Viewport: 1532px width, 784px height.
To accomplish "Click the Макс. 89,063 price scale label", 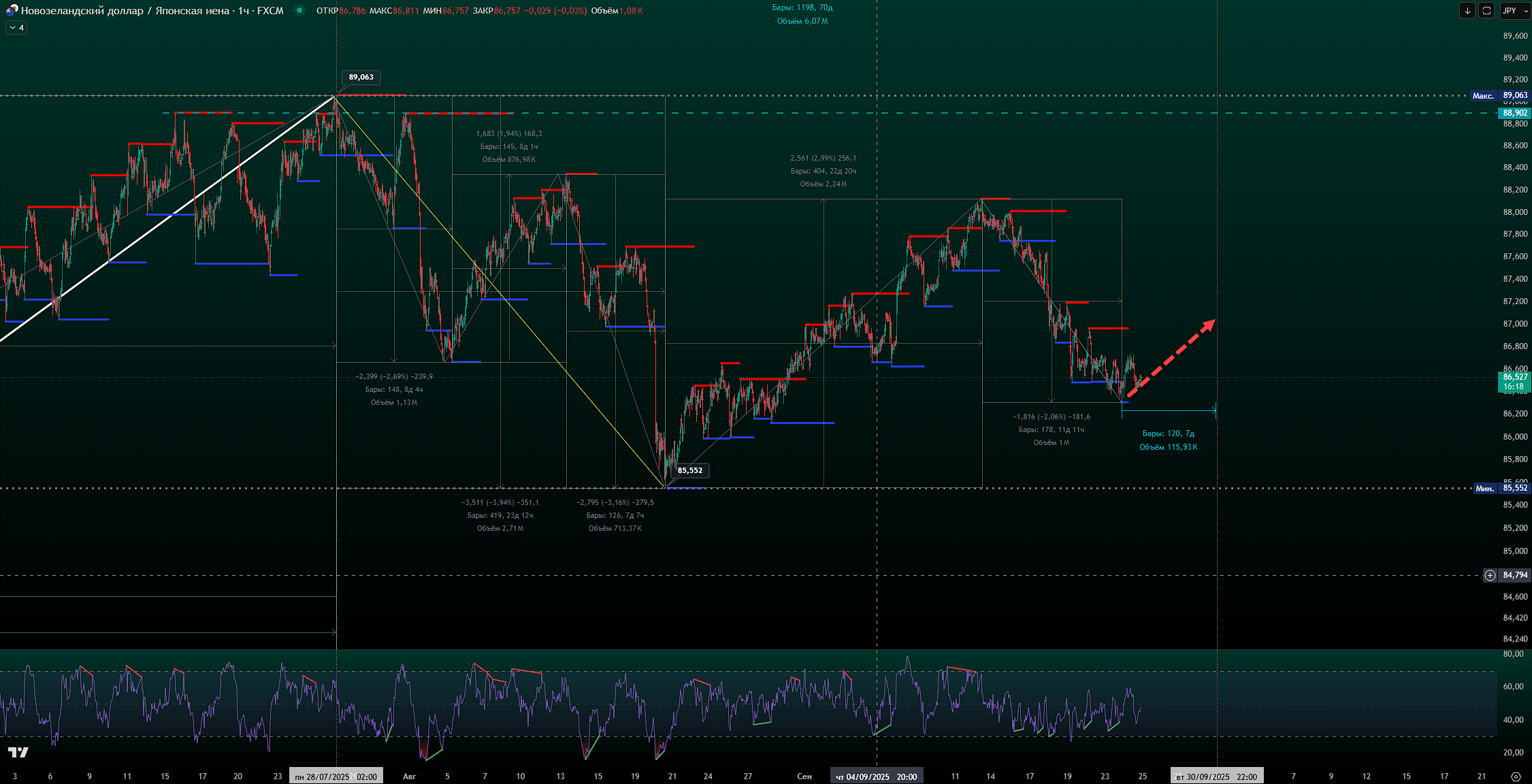I will [1500, 96].
